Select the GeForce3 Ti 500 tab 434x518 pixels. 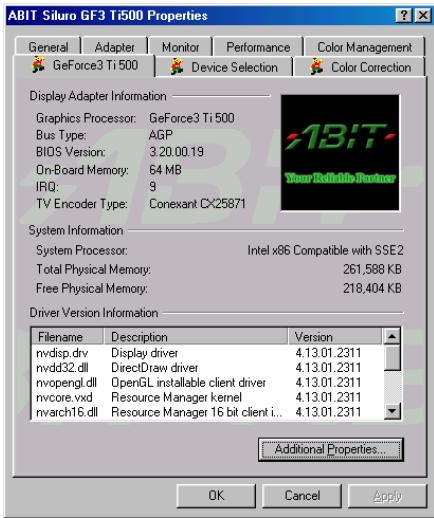[x=84, y=65]
